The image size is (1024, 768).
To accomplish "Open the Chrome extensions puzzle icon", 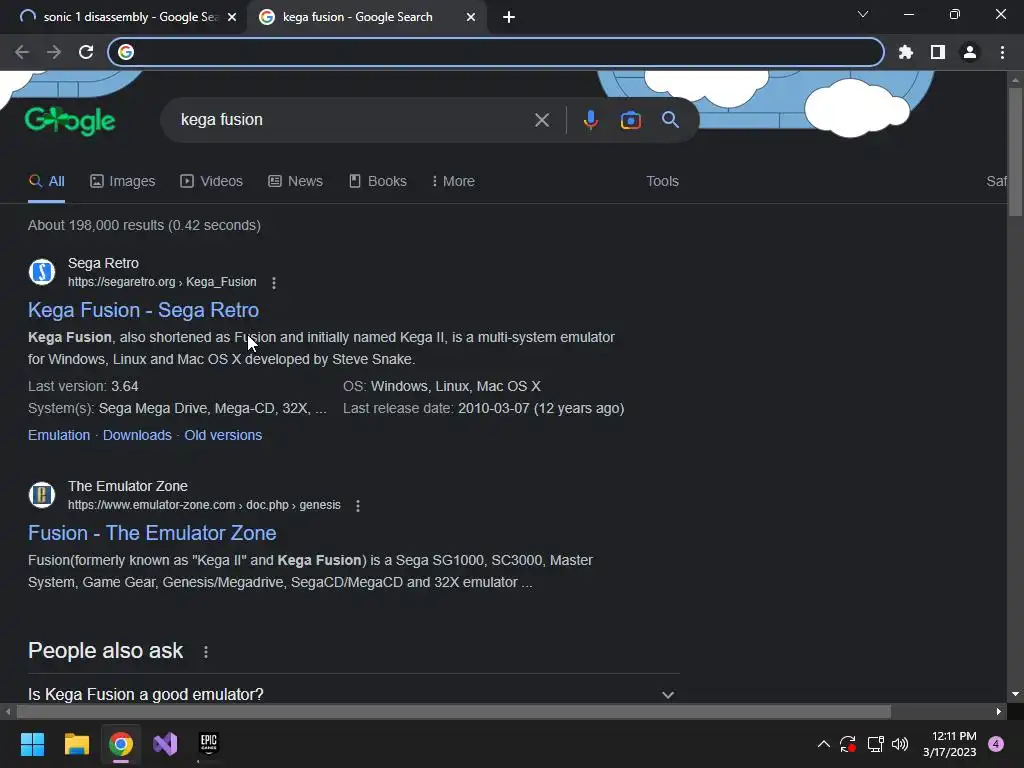I will tap(906, 52).
